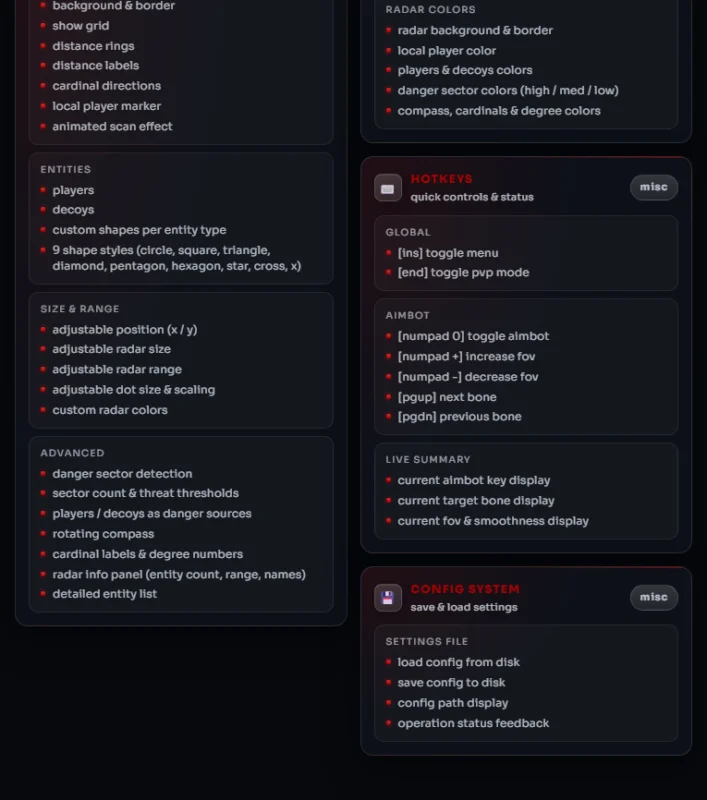
Task: Select '[numpad 0] toggle aimbot' item
Action: pos(473,336)
